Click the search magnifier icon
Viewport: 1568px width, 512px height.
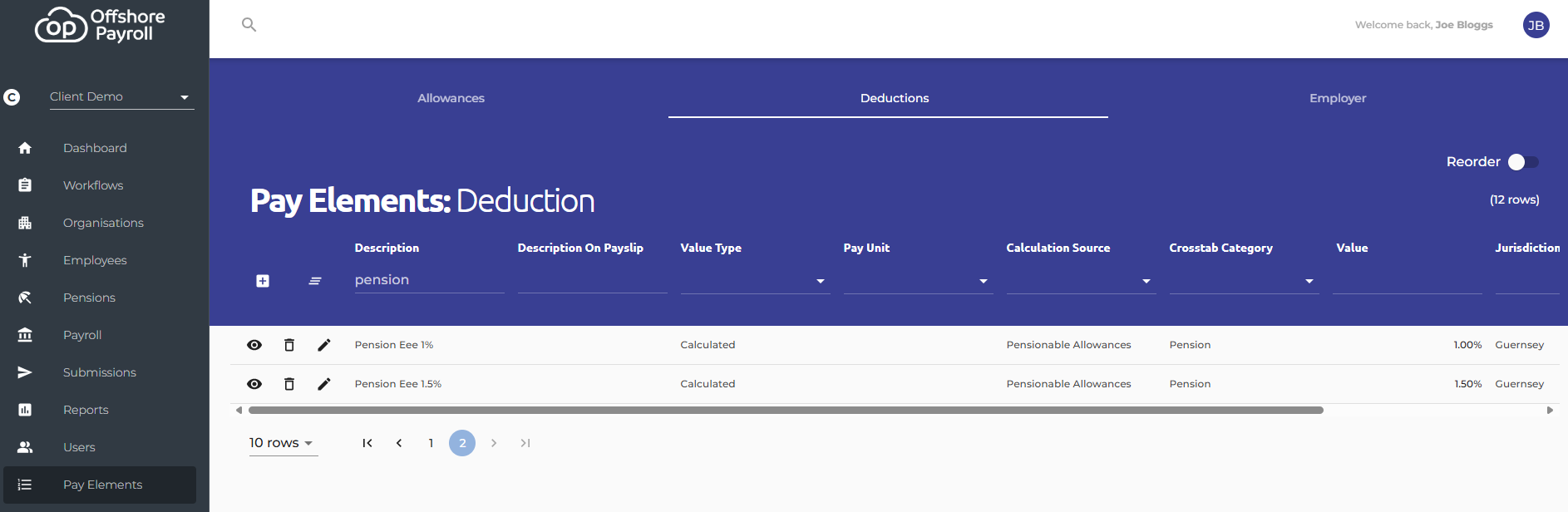pyautogui.click(x=249, y=25)
